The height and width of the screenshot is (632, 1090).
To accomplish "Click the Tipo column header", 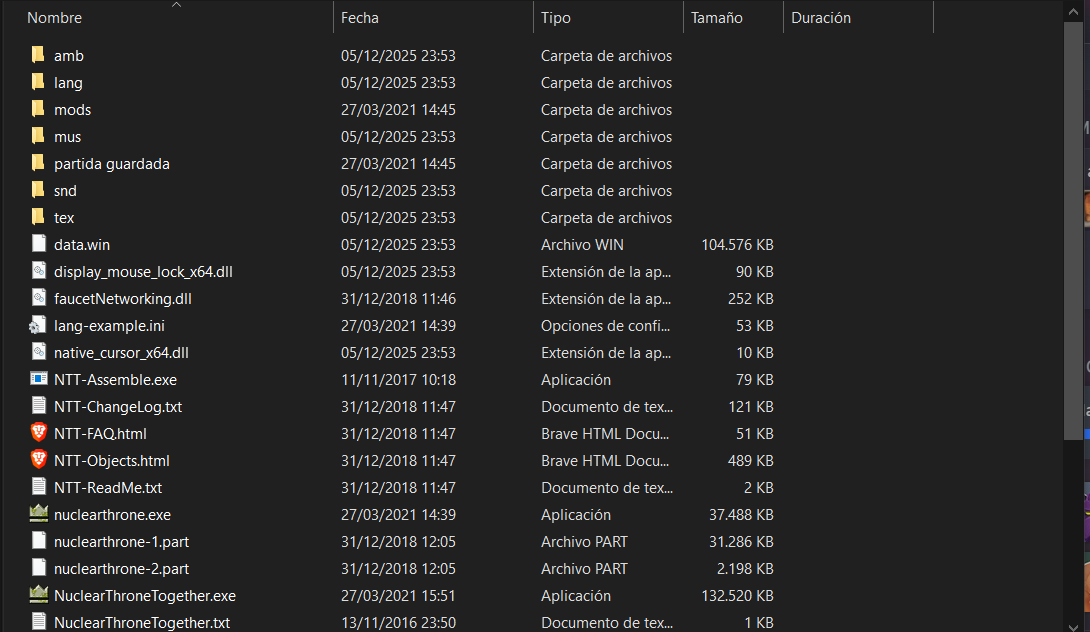I will click(x=556, y=18).
